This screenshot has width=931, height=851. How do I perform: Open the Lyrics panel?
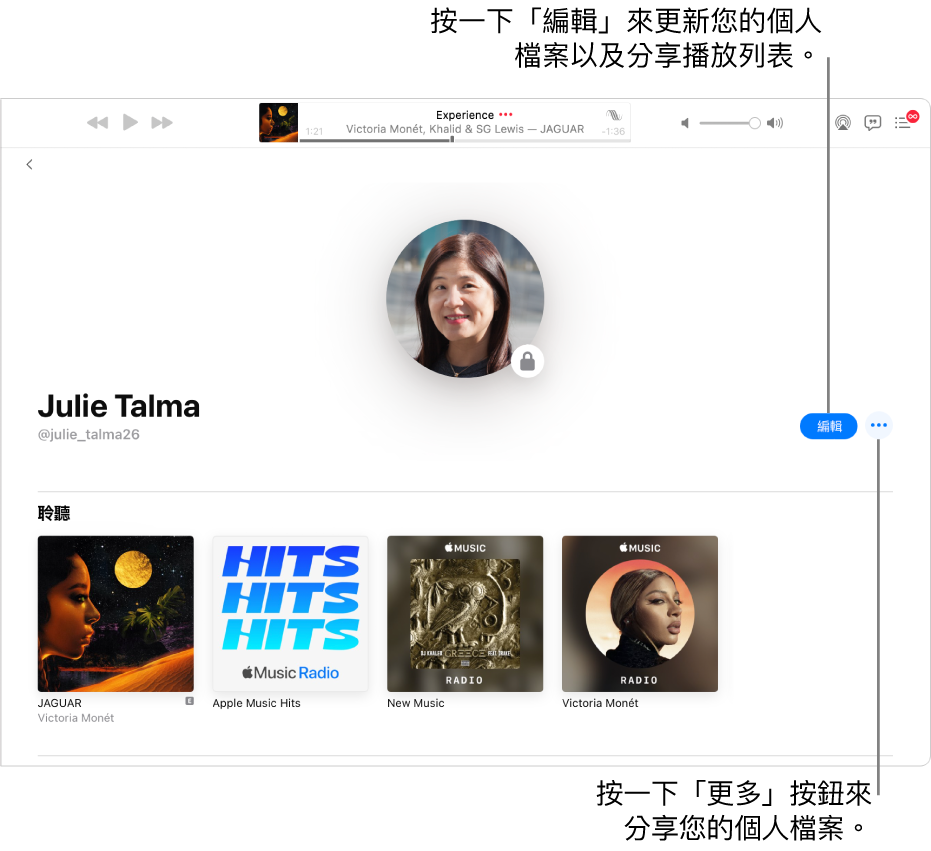pyautogui.click(x=873, y=122)
